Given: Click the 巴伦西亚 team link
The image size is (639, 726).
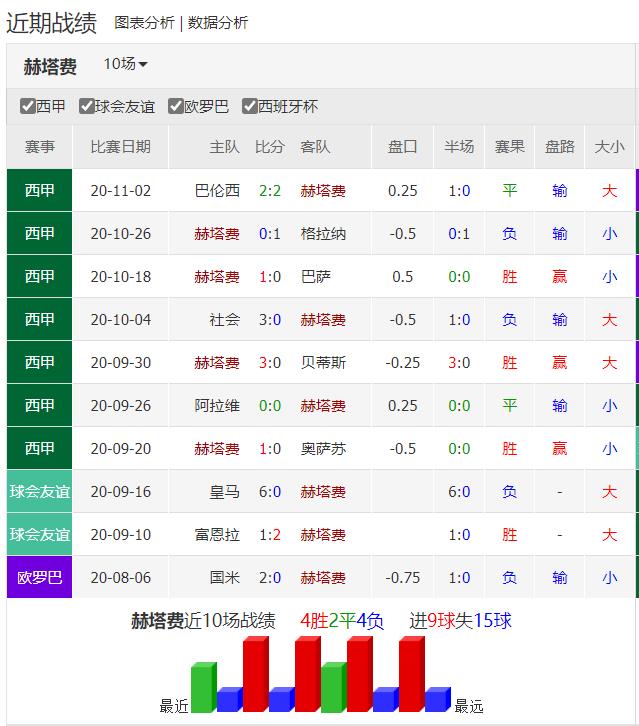Looking at the screenshot, I should point(218,190).
